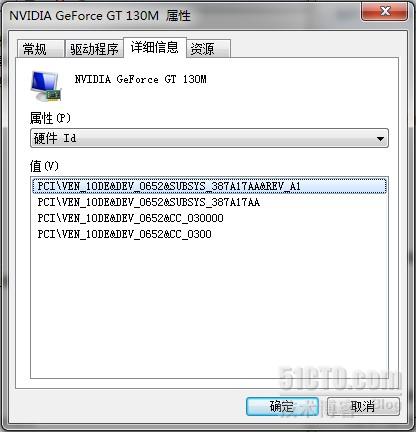Click the dialog title bar text
This screenshot has height=432, width=416.
coord(100,15)
